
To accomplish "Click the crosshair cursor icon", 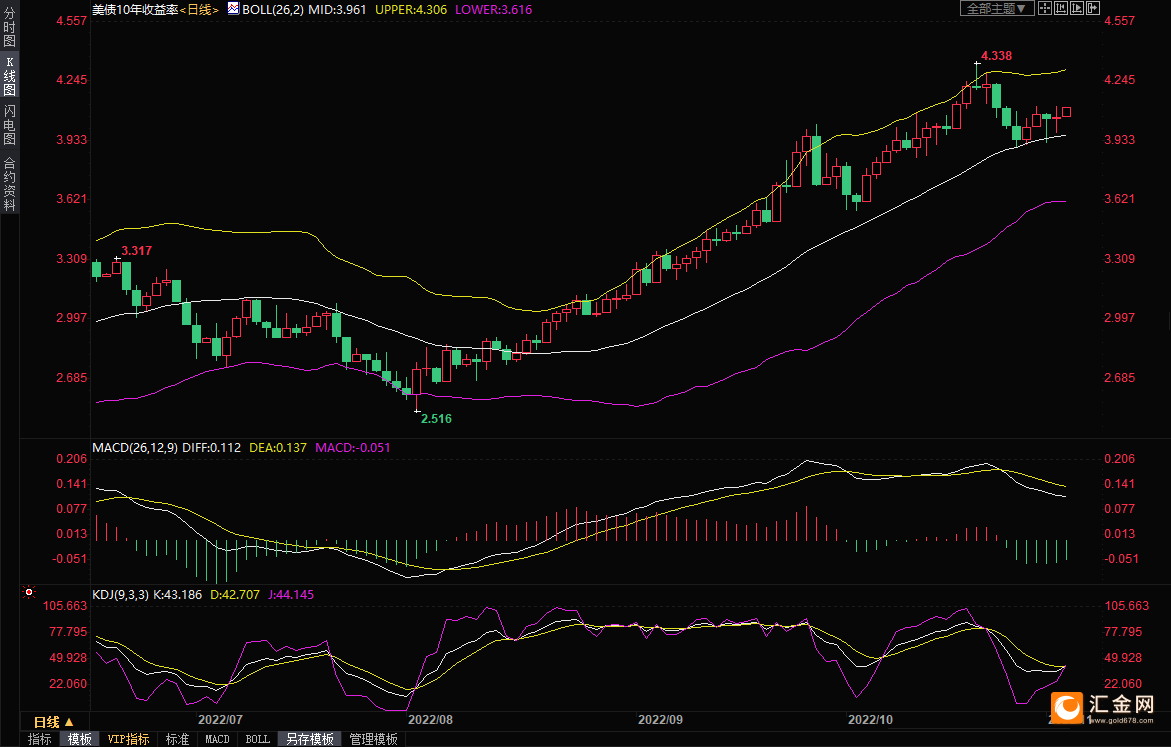I will 1045,8.
